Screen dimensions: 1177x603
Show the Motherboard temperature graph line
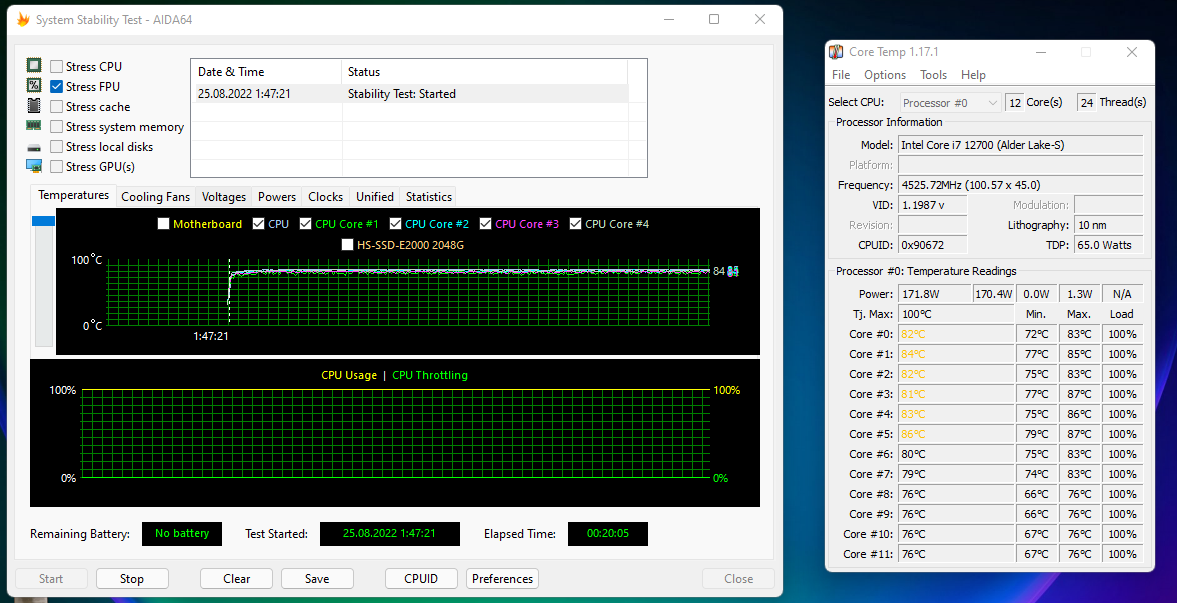point(164,224)
